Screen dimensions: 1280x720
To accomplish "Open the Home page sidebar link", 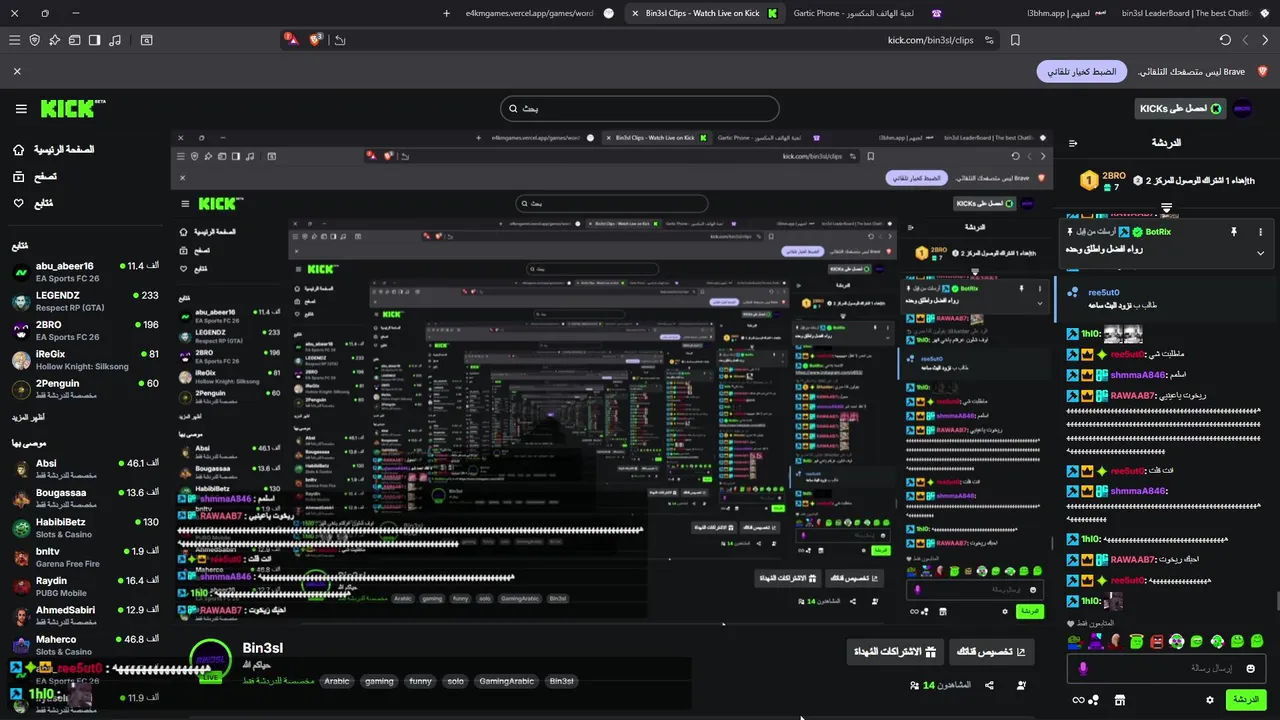I will click(x=53, y=149).
